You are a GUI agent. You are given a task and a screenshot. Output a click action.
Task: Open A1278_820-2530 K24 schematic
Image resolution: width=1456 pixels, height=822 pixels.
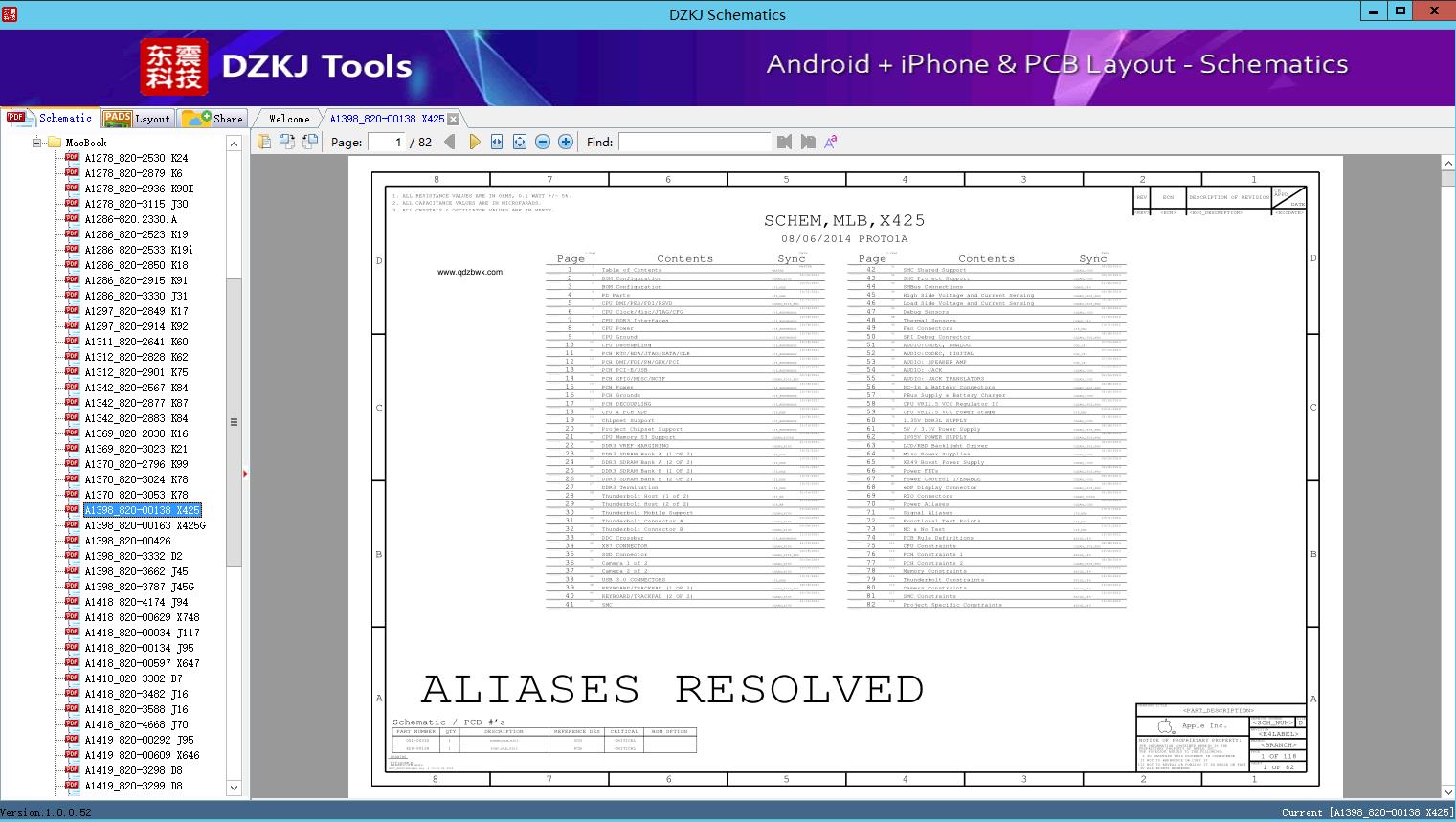pos(136,158)
